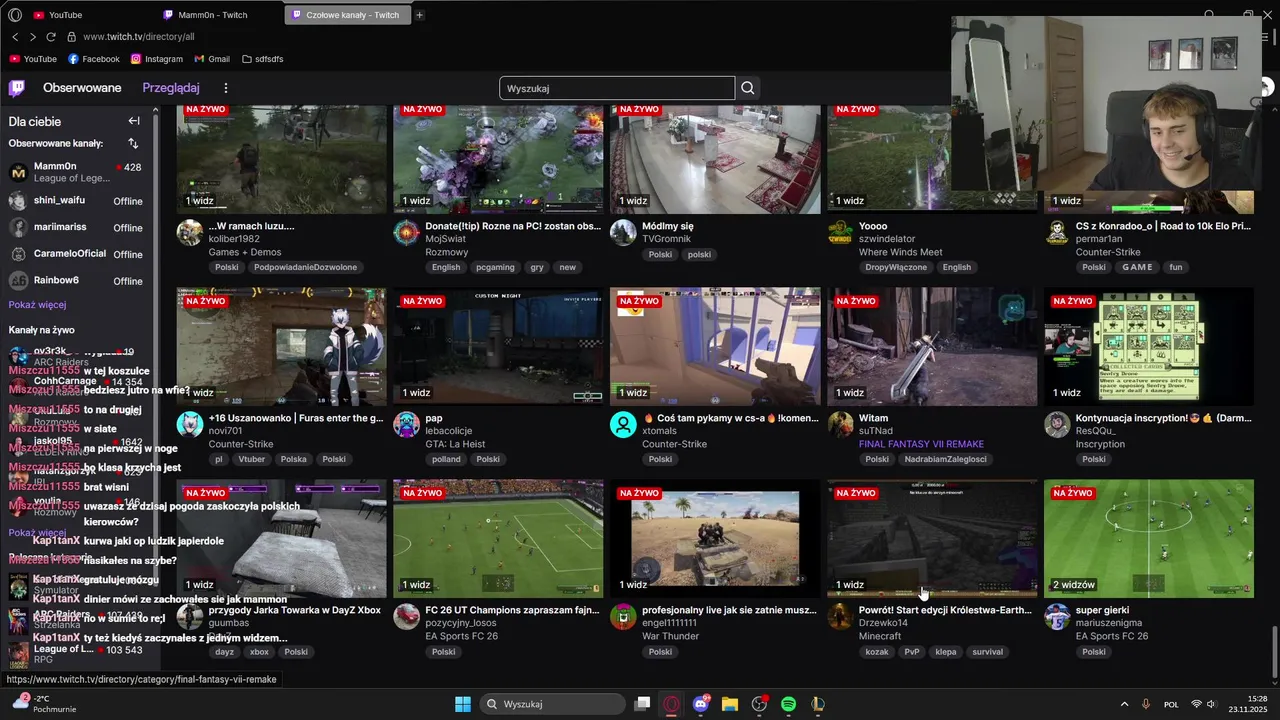Click the Vtuber tag
The height and width of the screenshot is (720, 1280).
252,459
